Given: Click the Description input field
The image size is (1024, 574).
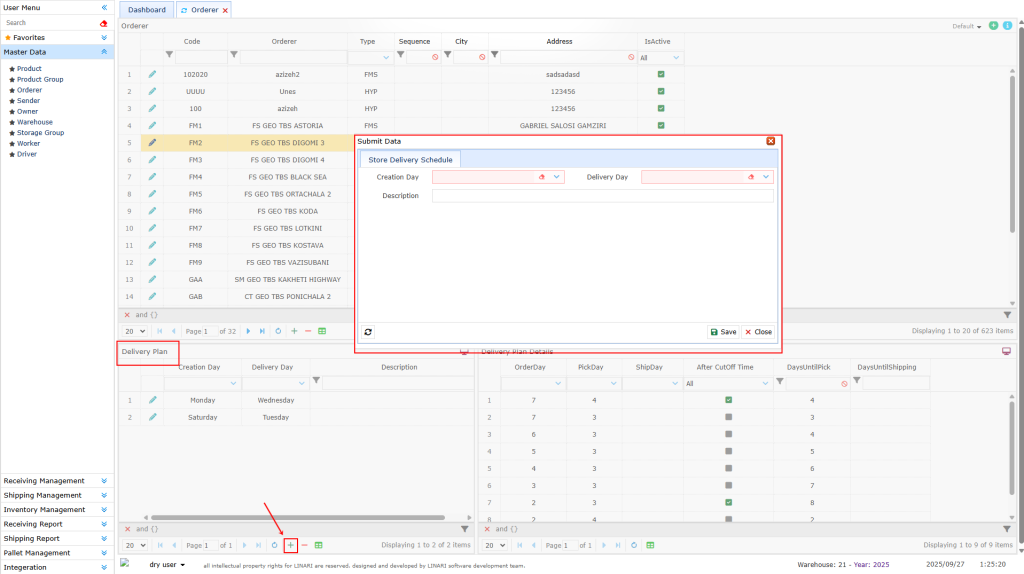Looking at the screenshot, I should point(602,196).
